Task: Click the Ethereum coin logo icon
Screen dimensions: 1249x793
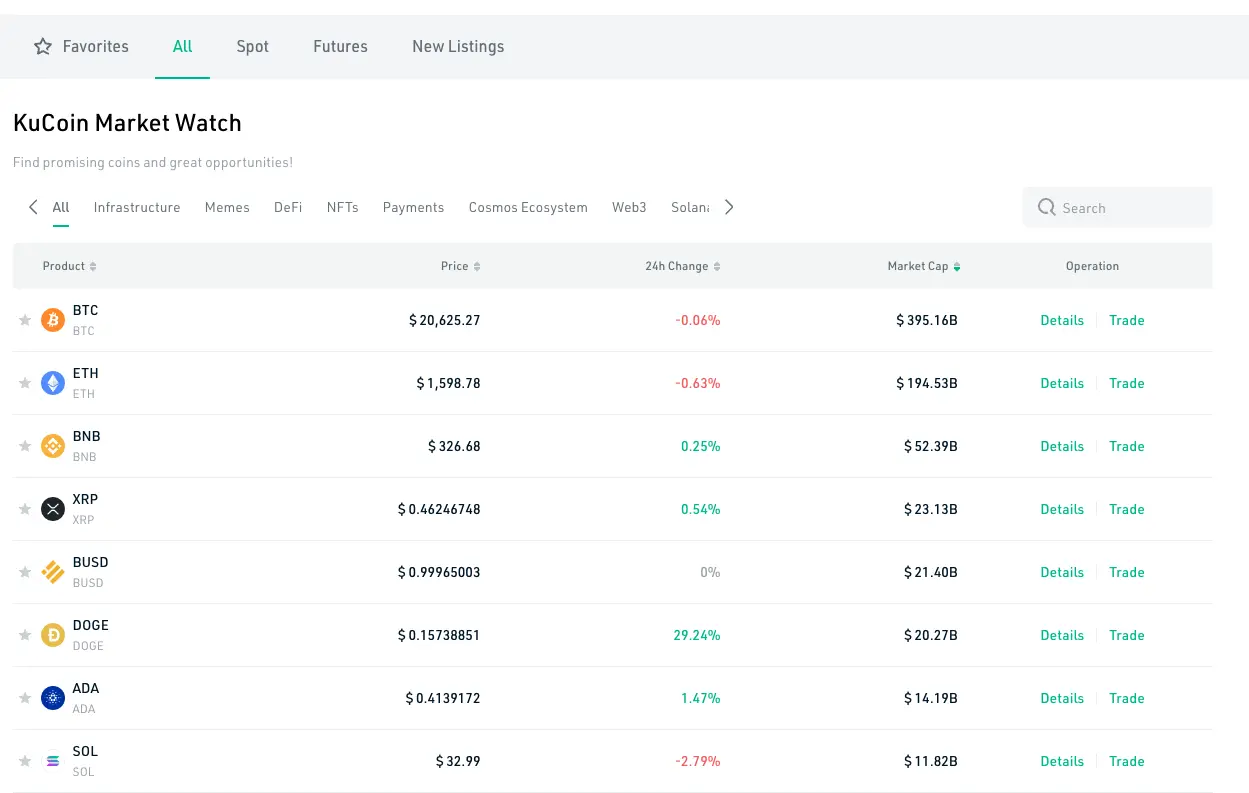Action: click(x=53, y=383)
